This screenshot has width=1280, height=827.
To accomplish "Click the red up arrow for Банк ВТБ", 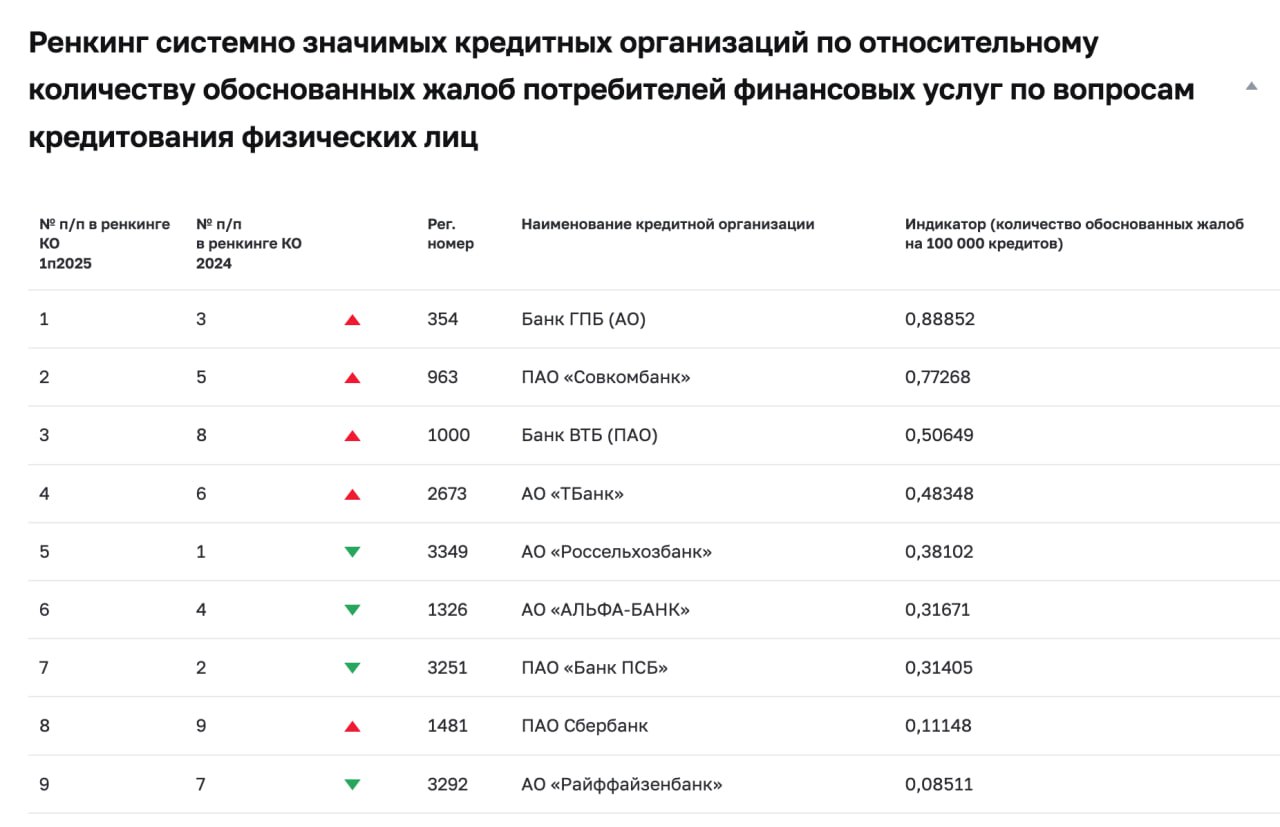I will pos(352,436).
